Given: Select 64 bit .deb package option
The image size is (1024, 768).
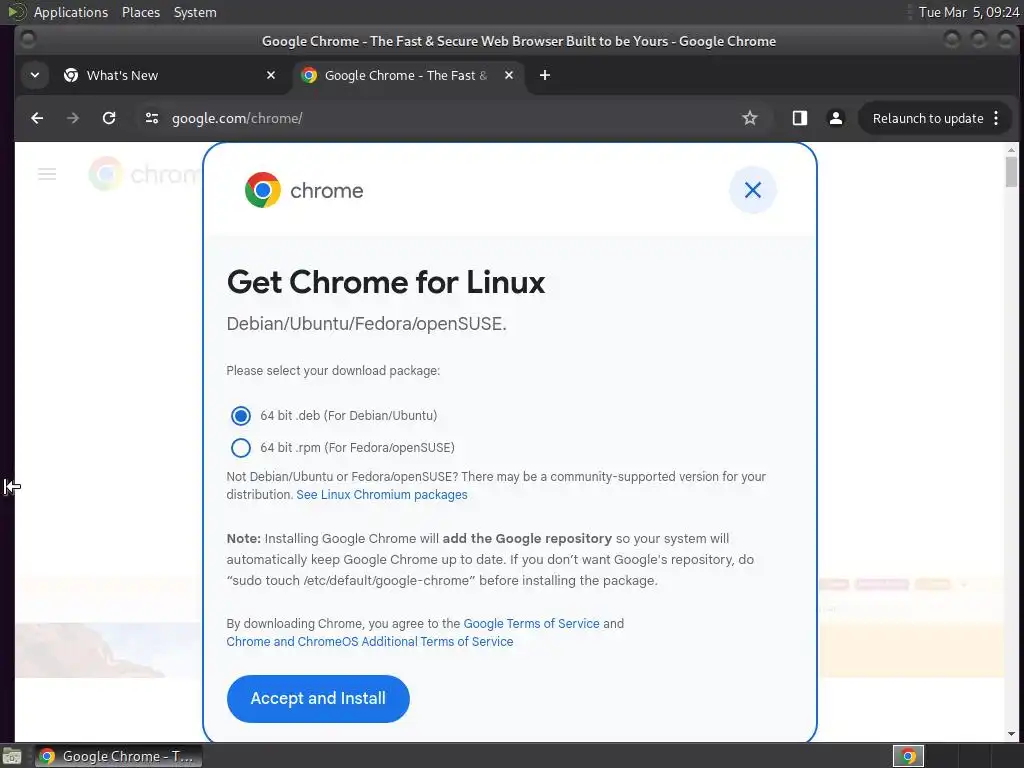Looking at the screenshot, I should pyautogui.click(x=240, y=415).
